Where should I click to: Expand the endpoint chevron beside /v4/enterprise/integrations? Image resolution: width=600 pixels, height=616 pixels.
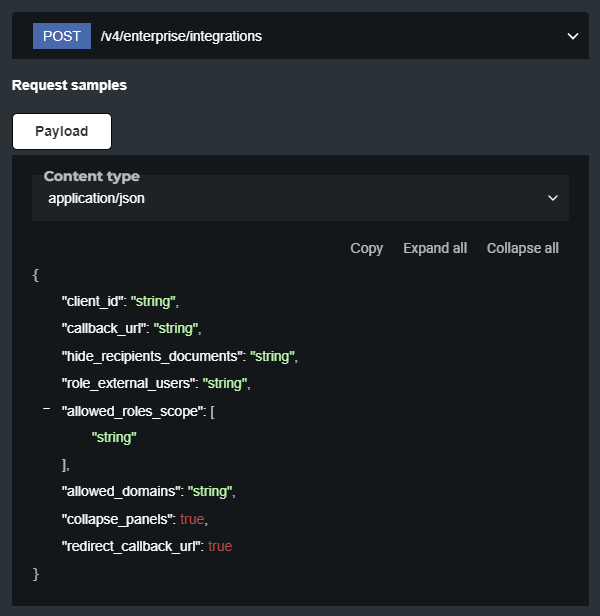(x=572, y=36)
